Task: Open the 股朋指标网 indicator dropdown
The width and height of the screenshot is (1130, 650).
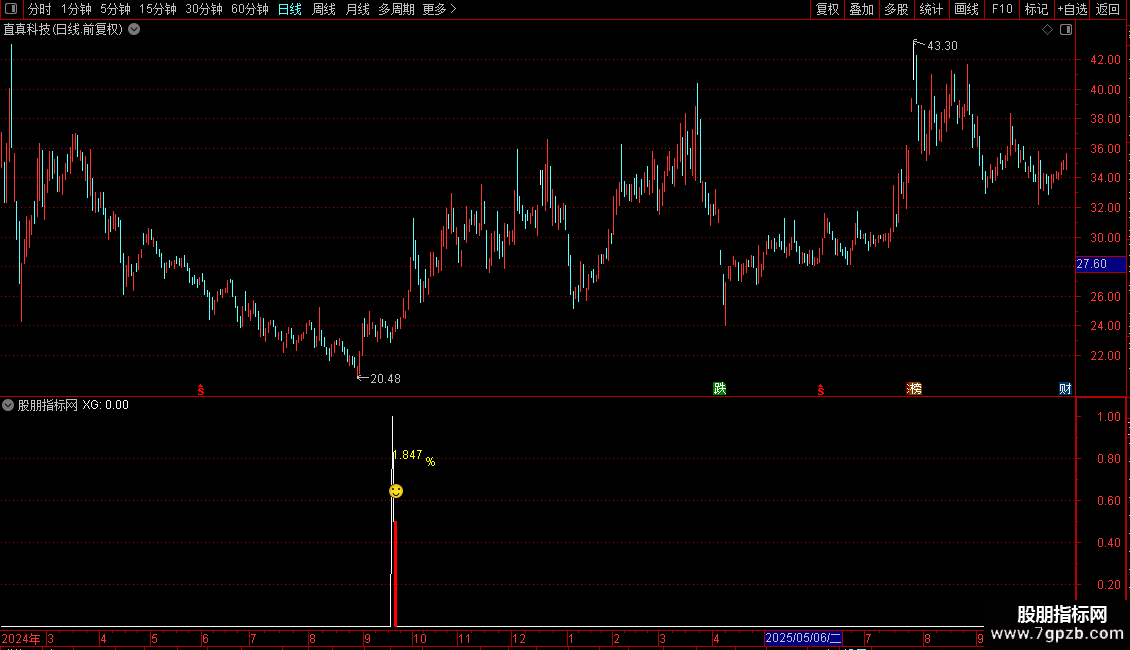Action: pyautogui.click(x=8, y=405)
